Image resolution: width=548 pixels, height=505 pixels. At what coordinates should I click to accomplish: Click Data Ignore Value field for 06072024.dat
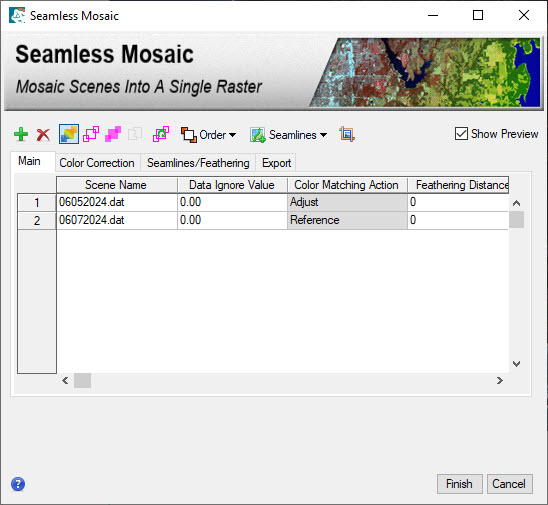(x=232, y=221)
